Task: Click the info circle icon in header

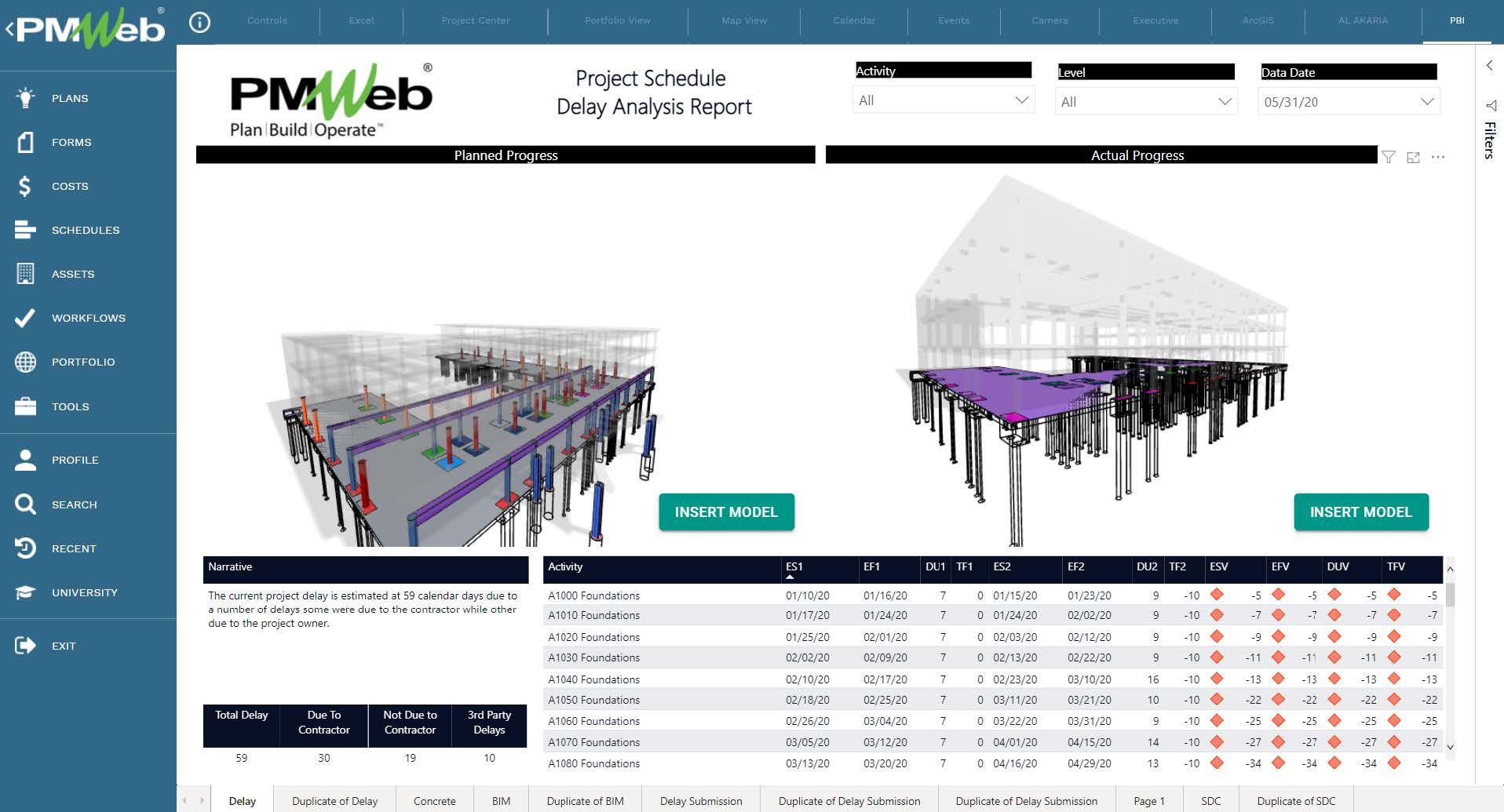Action: (x=200, y=22)
